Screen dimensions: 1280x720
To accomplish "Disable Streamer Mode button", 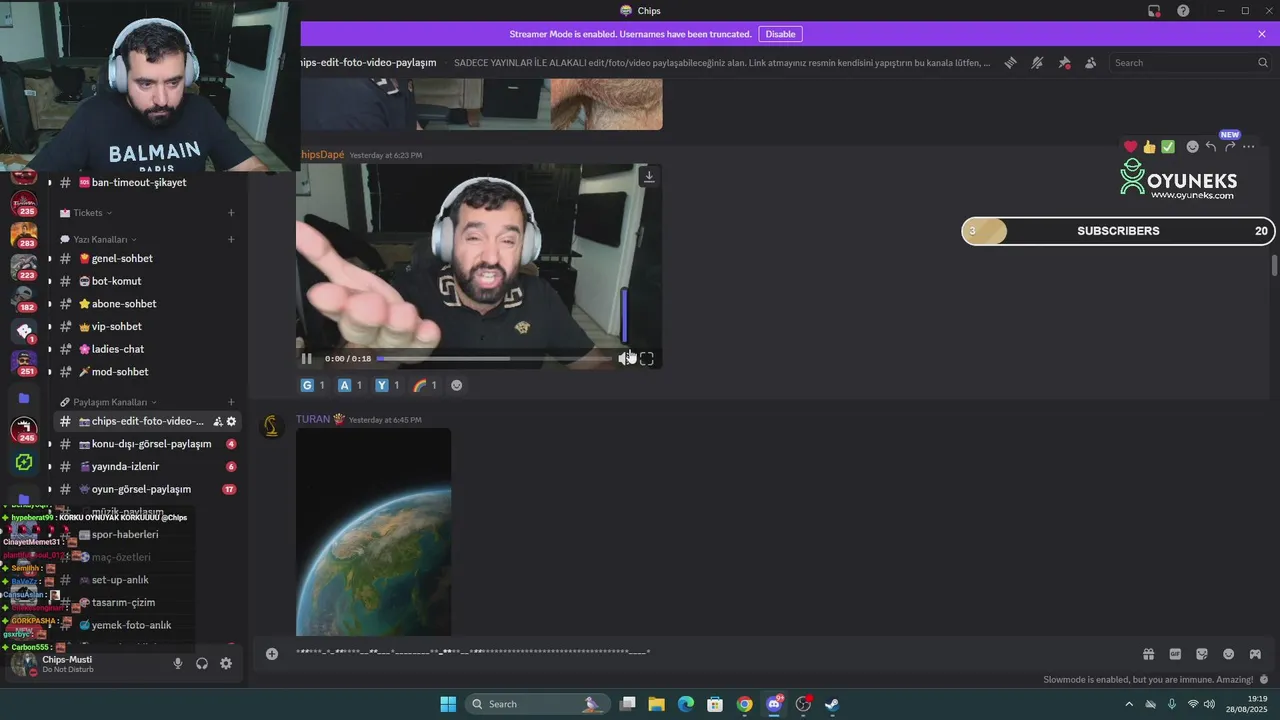I will pyautogui.click(x=780, y=34).
